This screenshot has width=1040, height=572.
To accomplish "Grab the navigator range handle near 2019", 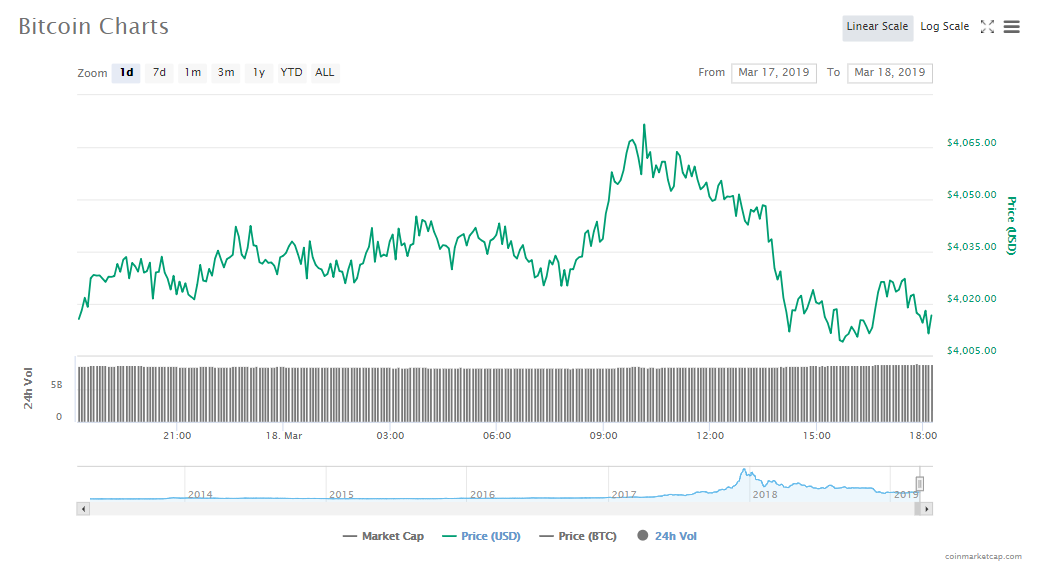I will (920, 484).
